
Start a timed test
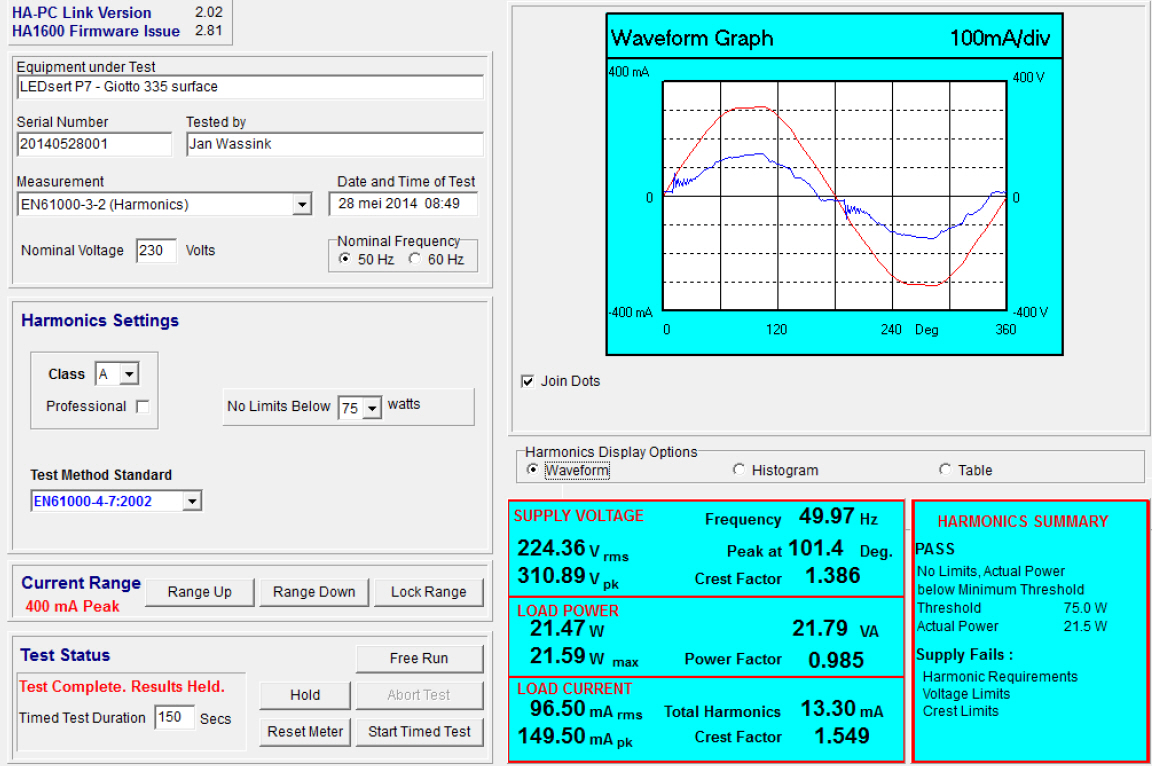click(419, 731)
